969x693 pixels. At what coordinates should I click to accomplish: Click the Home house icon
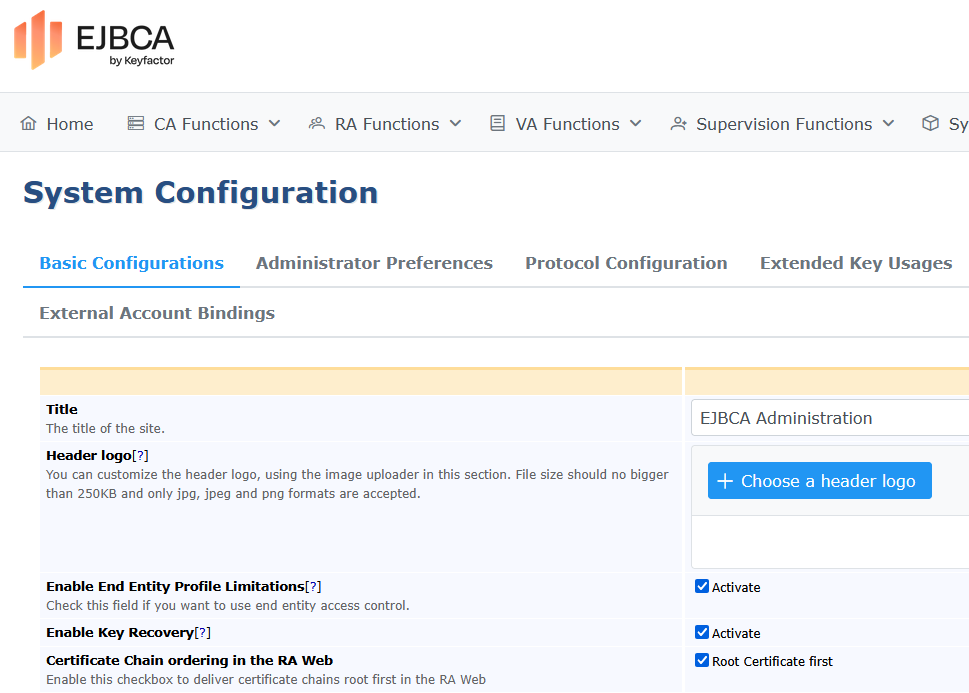28,124
